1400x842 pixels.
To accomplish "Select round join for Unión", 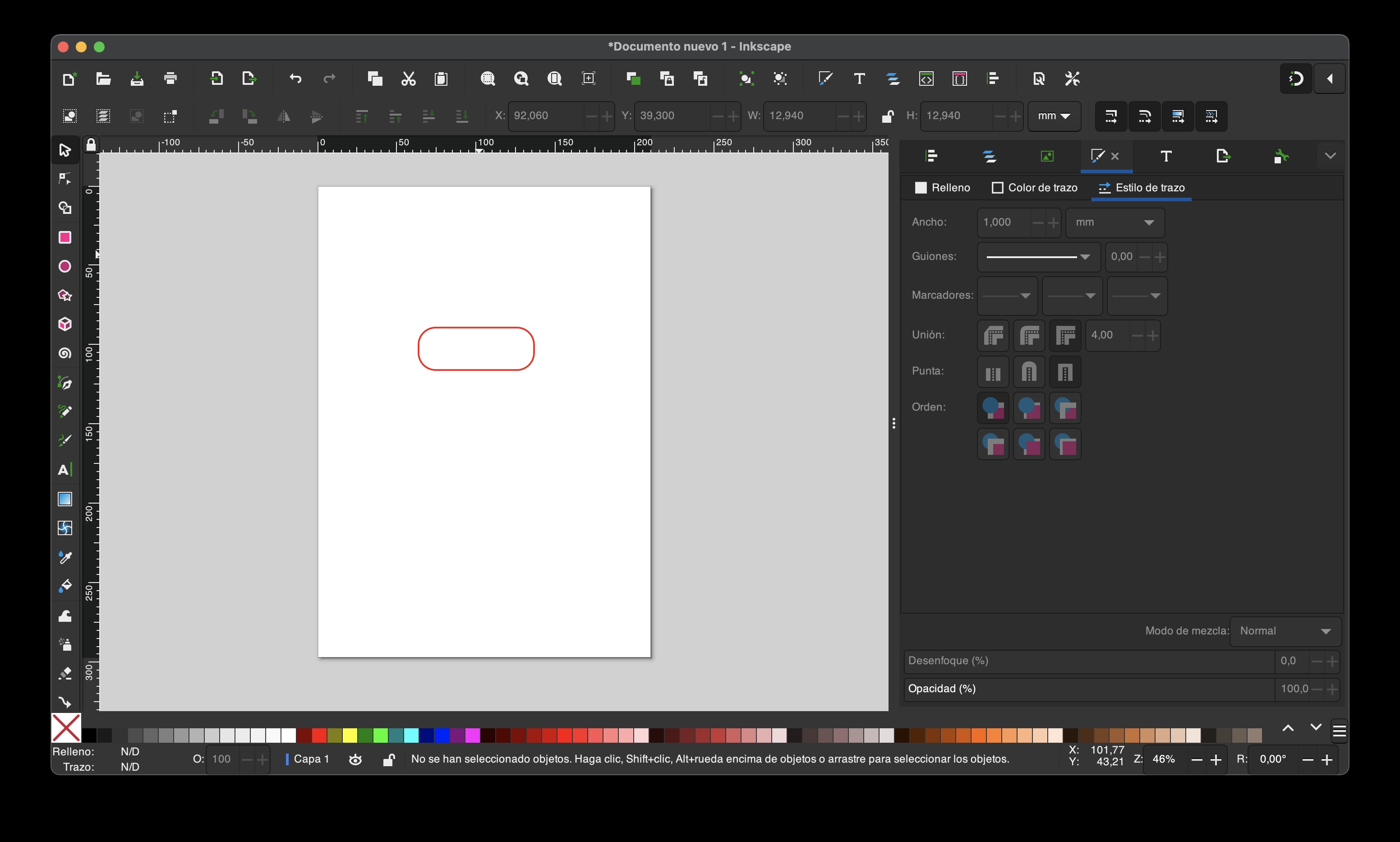I will 1029,335.
